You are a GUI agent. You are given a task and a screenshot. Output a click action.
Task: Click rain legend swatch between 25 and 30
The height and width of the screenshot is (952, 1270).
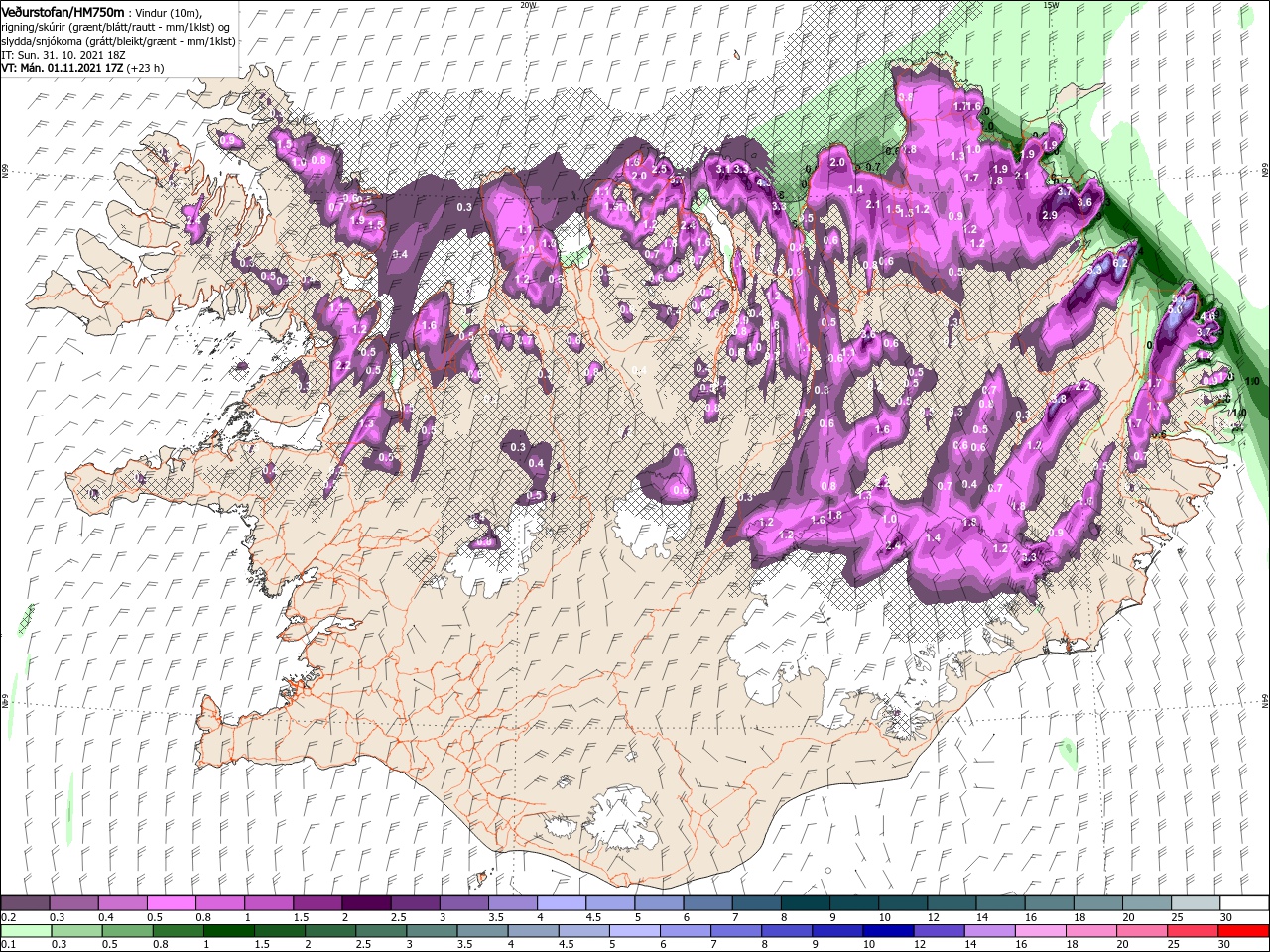pos(1195,931)
